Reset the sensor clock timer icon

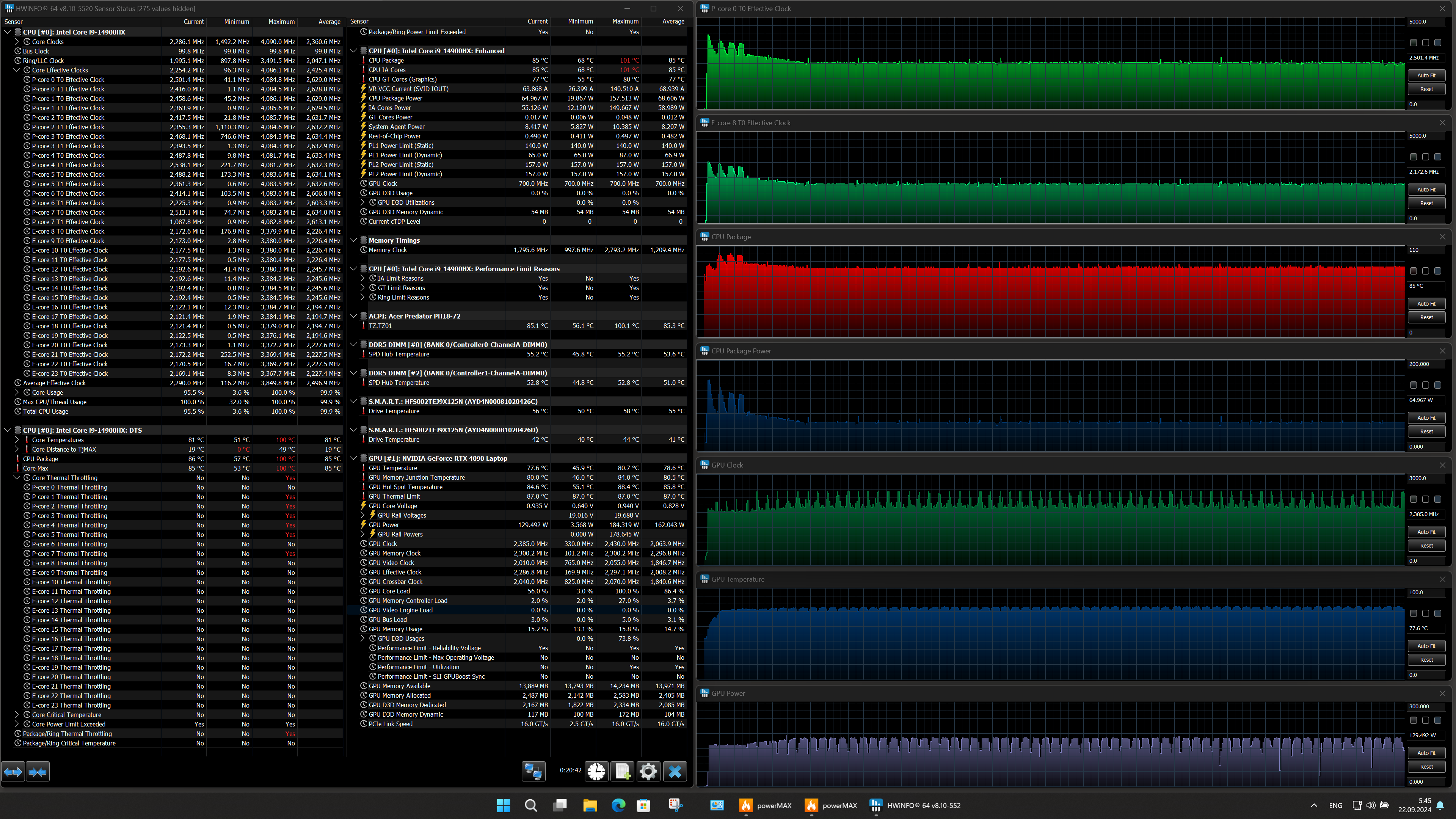596,772
